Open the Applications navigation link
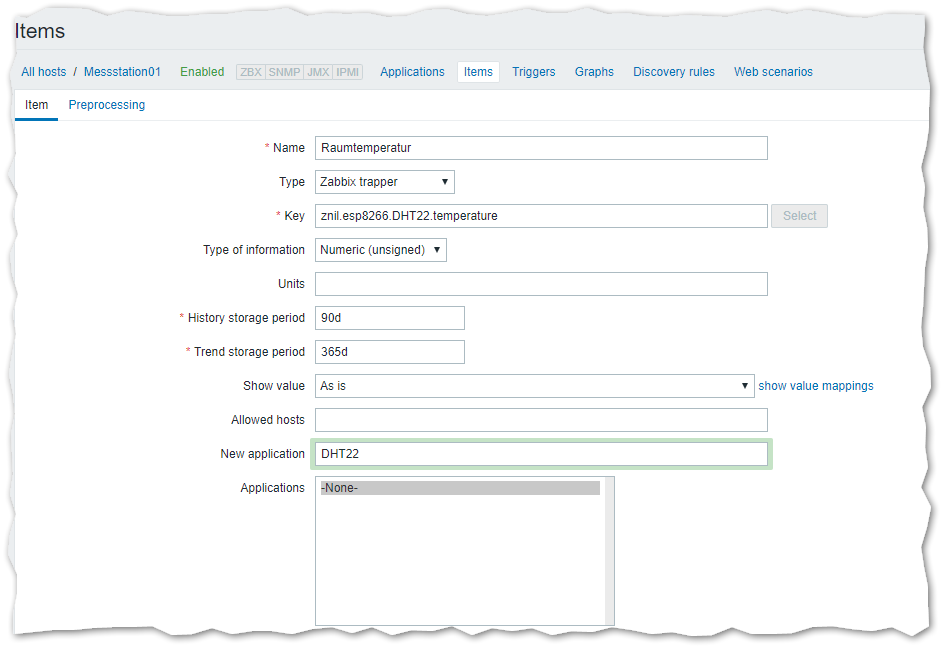Image resolution: width=943 pixels, height=648 pixels. 412,72
